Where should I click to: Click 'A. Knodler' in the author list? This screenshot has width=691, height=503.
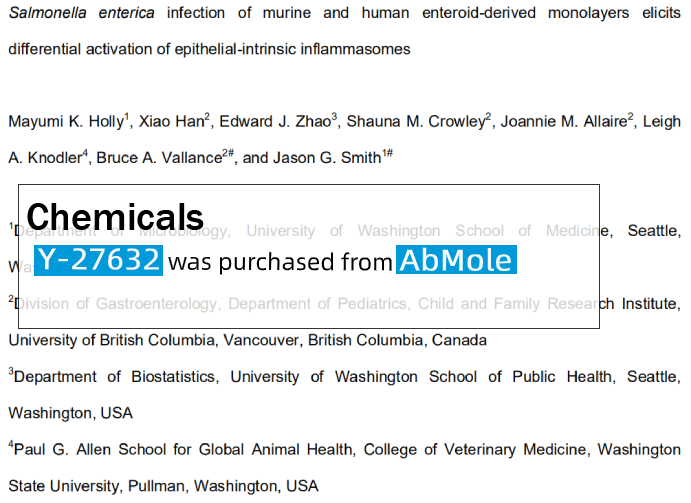[x=45, y=158]
